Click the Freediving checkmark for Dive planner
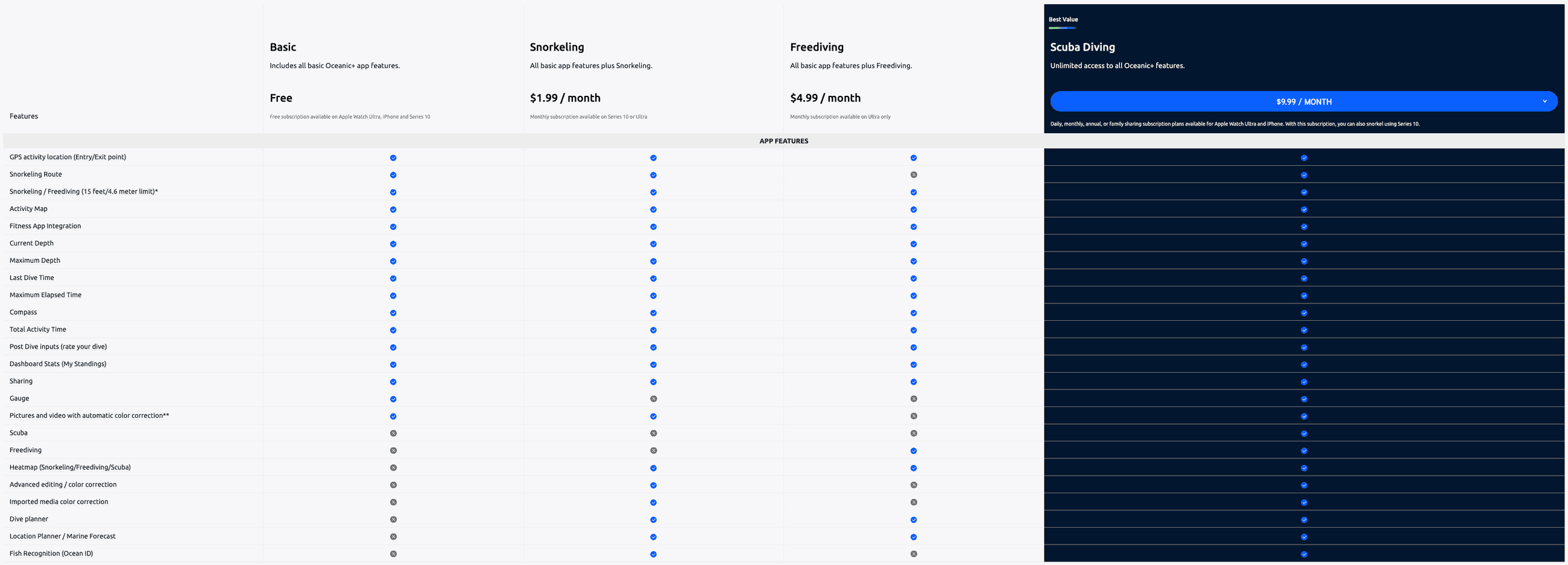Screen dimensions: 1568x565 [914, 520]
